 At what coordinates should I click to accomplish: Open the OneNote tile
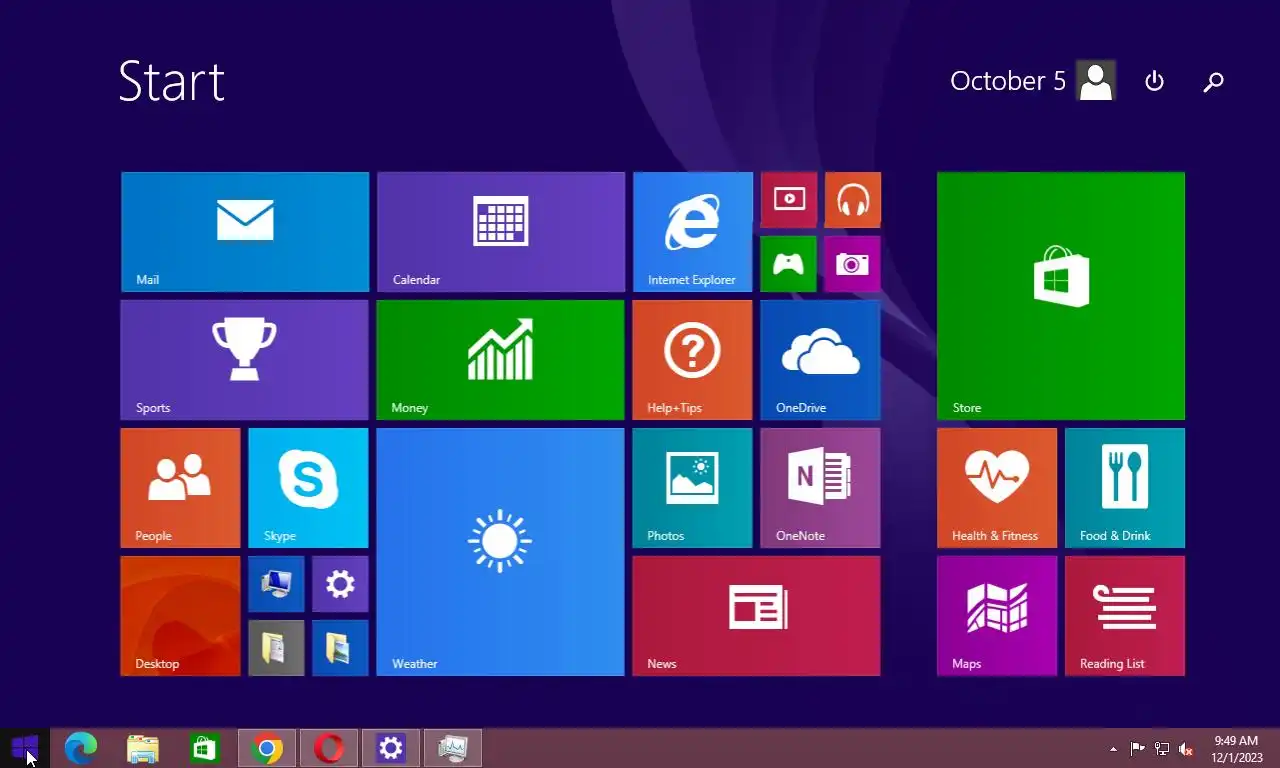tap(821, 488)
